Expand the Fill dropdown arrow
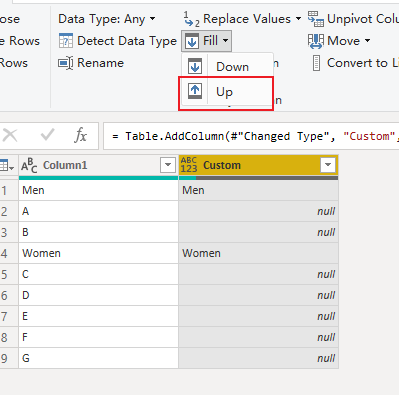399x395 pixels. click(226, 41)
